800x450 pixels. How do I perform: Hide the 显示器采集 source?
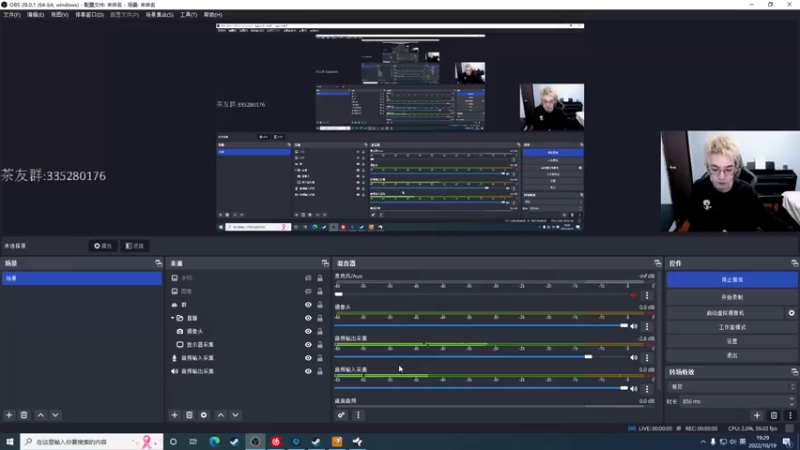(308, 344)
